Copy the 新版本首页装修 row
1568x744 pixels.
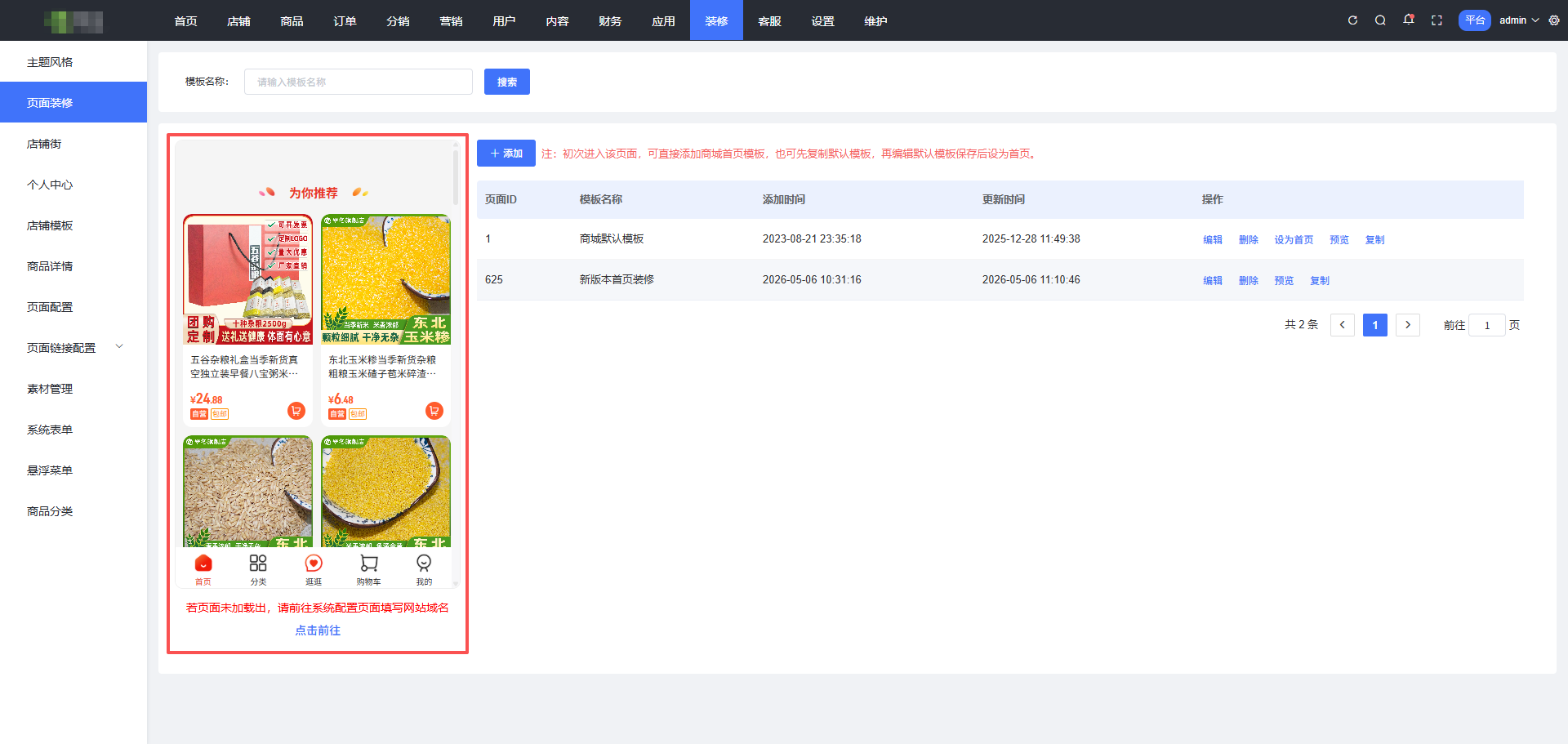tap(1320, 280)
